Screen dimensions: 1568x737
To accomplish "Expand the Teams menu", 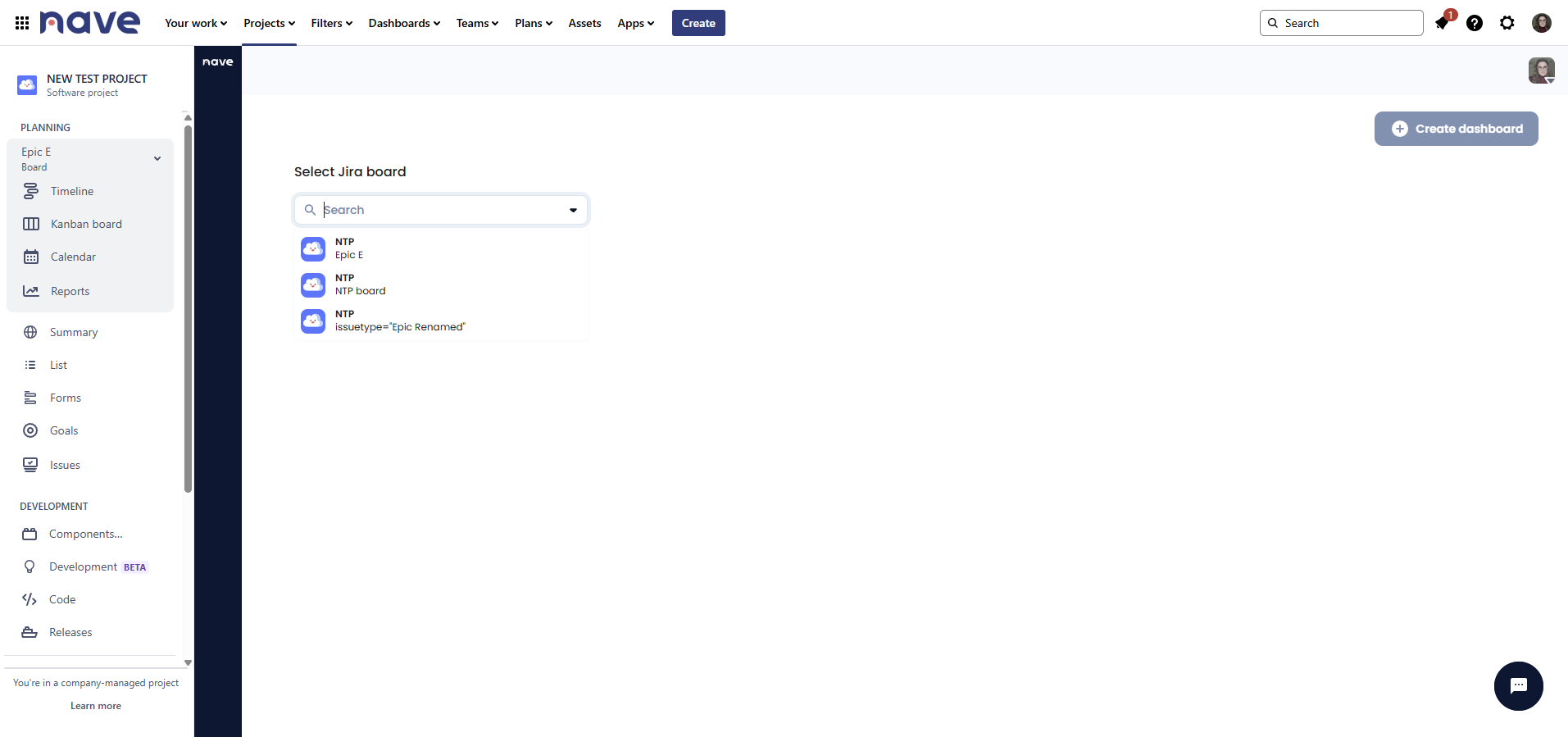I will (477, 23).
